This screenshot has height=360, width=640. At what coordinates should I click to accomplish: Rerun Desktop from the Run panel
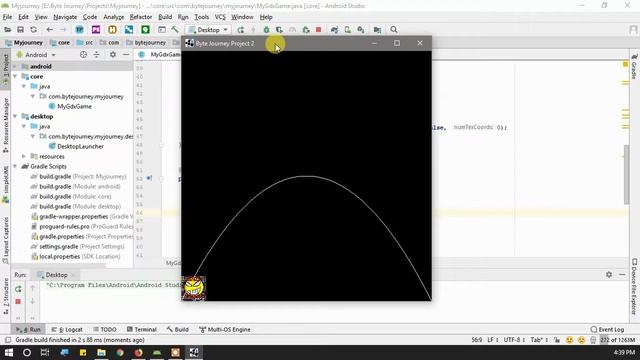18,289
